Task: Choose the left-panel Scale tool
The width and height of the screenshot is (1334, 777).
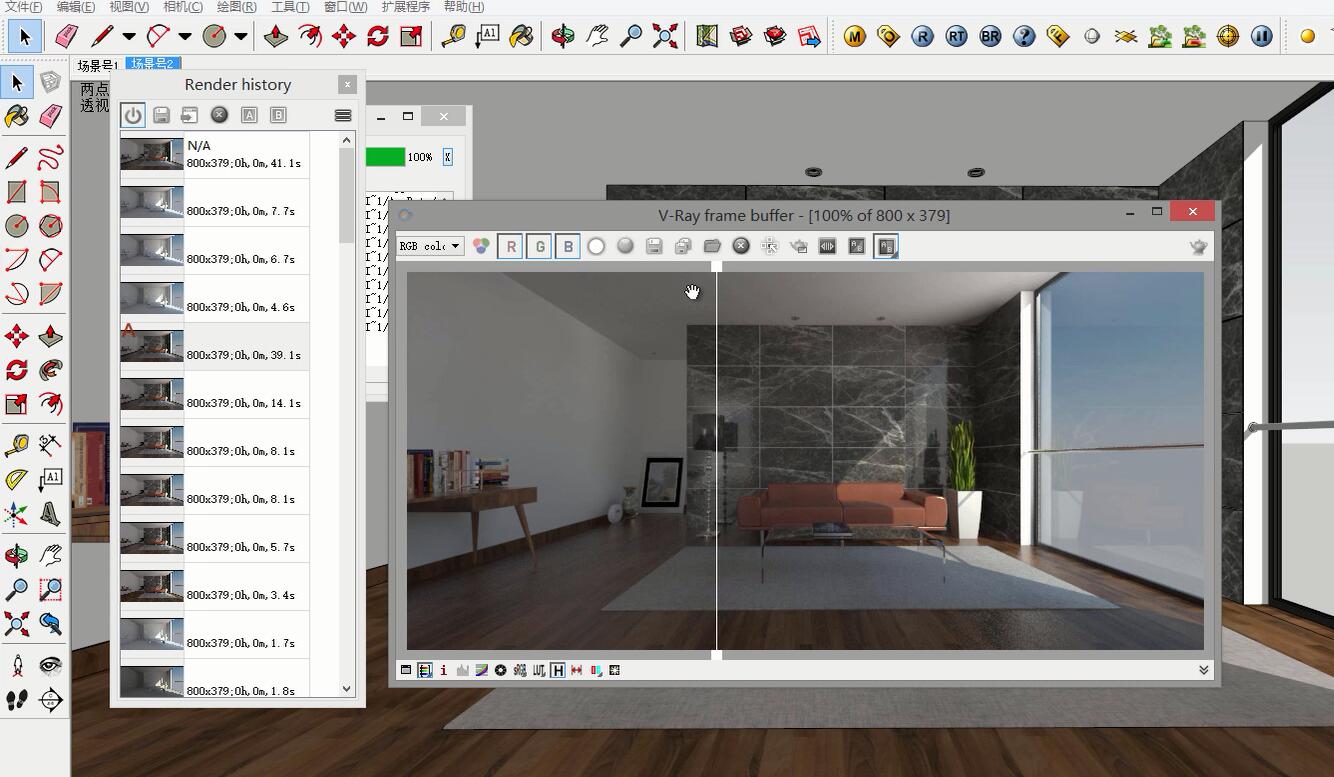Action: 17,404
